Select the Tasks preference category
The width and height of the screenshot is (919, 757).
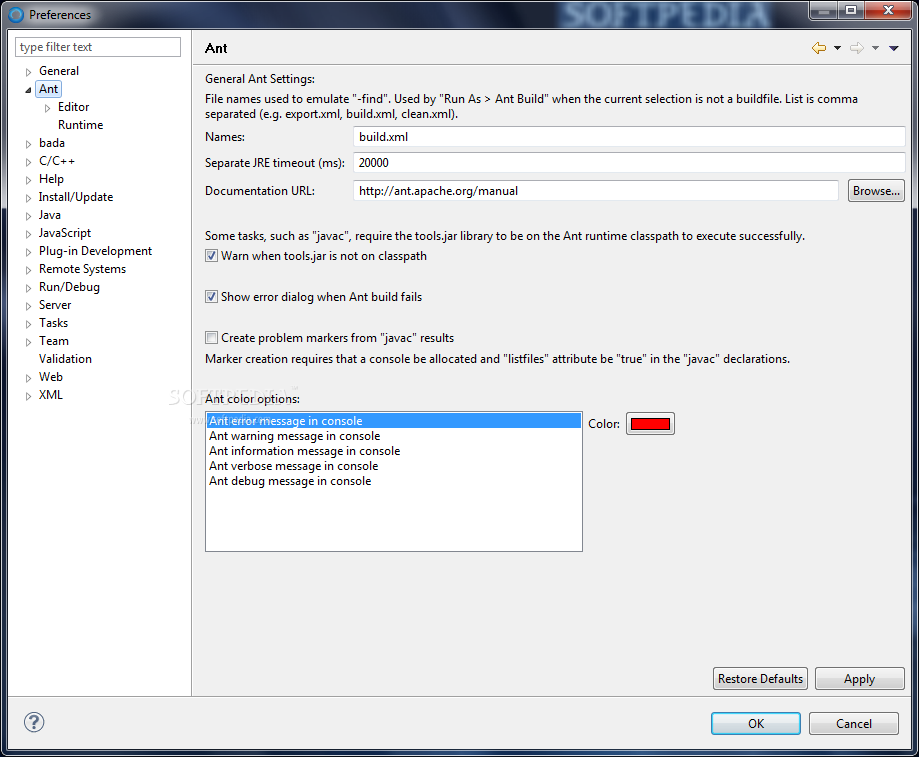click(53, 323)
